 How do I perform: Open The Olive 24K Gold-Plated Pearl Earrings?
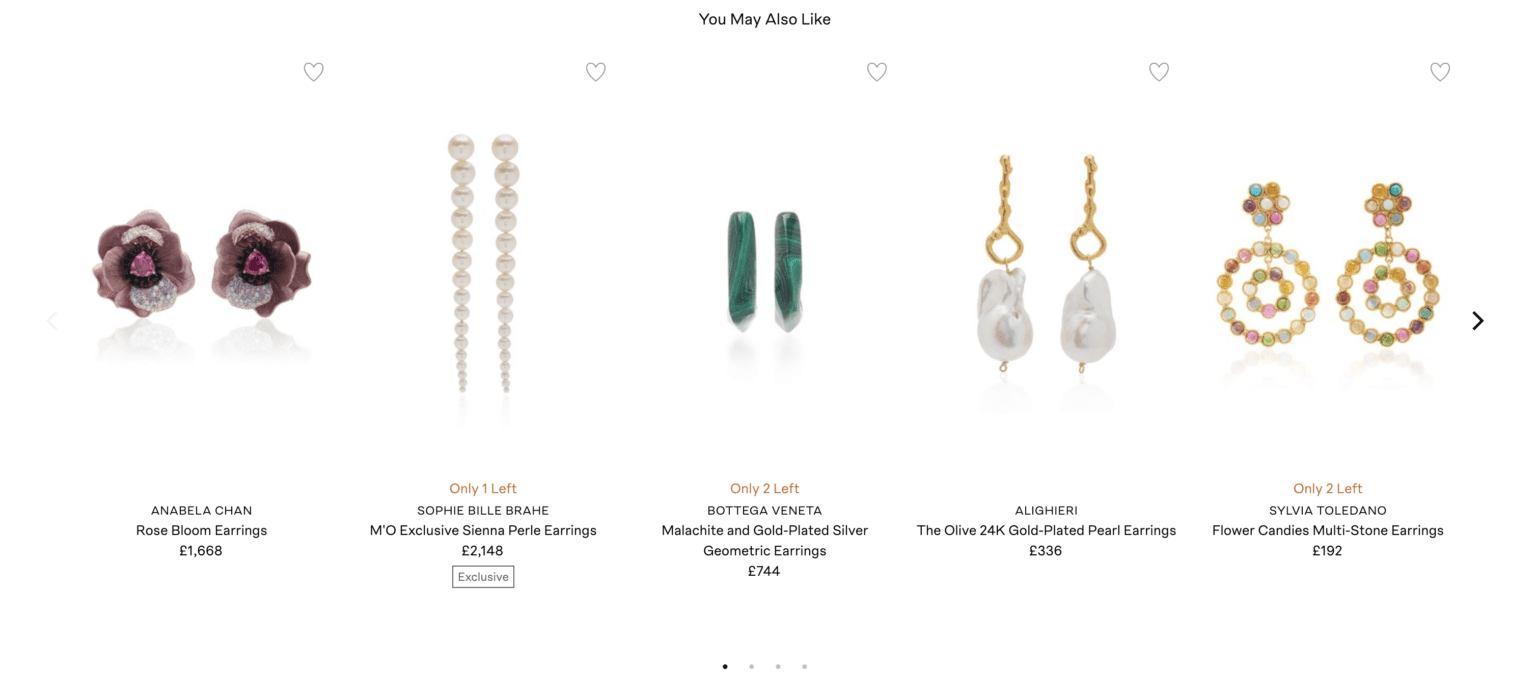pyautogui.click(x=1046, y=531)
